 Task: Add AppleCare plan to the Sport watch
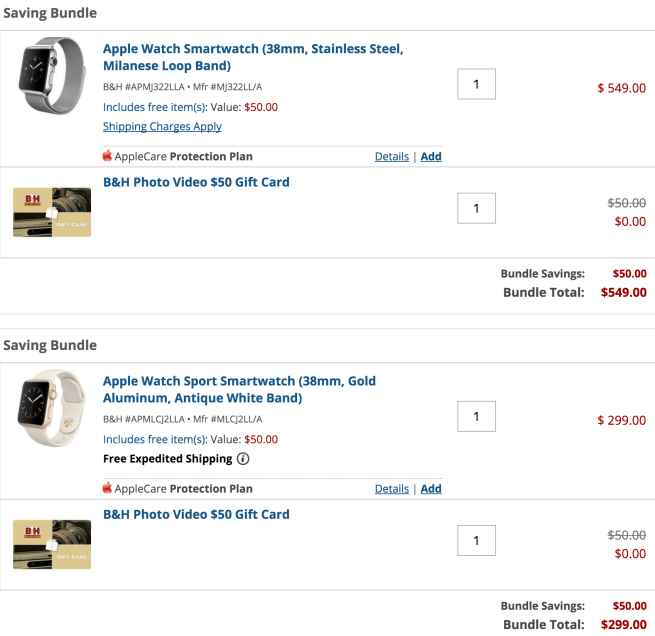point(431,488)
